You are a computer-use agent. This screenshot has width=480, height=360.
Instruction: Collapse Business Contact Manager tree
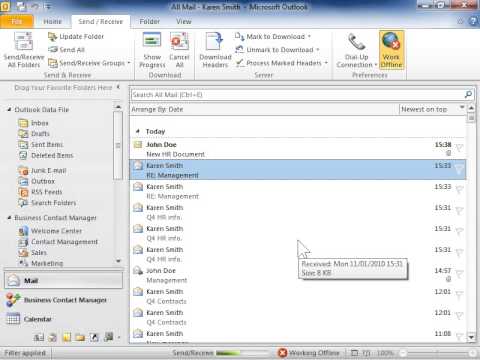(9, 218)
